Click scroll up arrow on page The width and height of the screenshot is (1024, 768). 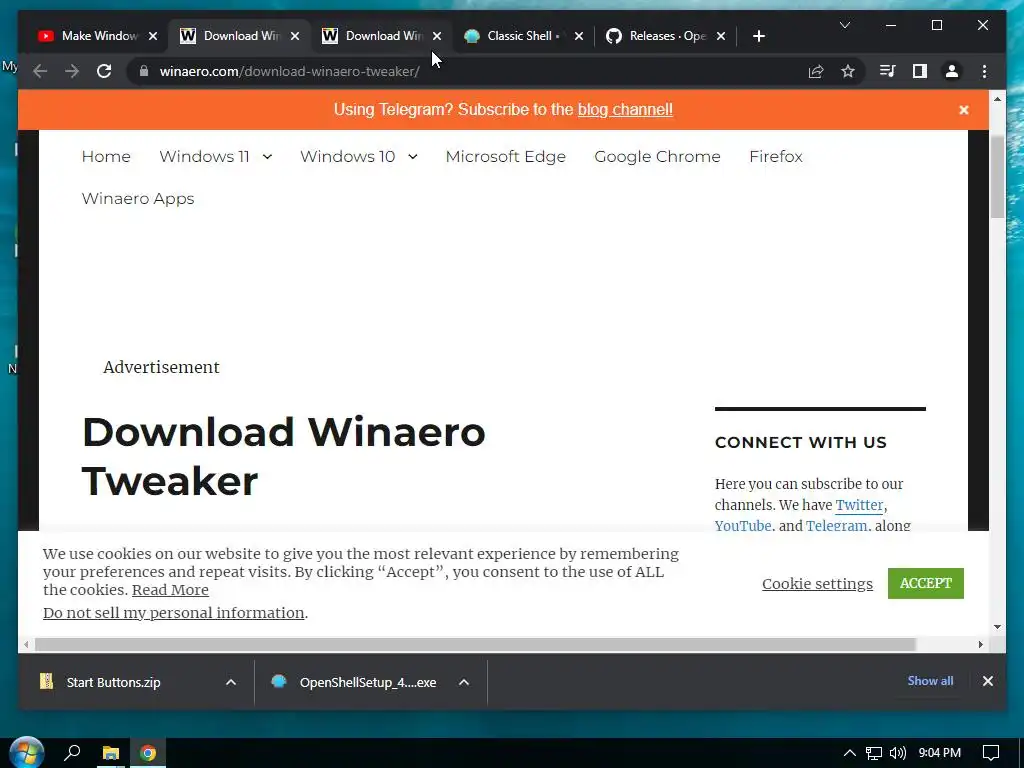[x=997, y=99]
